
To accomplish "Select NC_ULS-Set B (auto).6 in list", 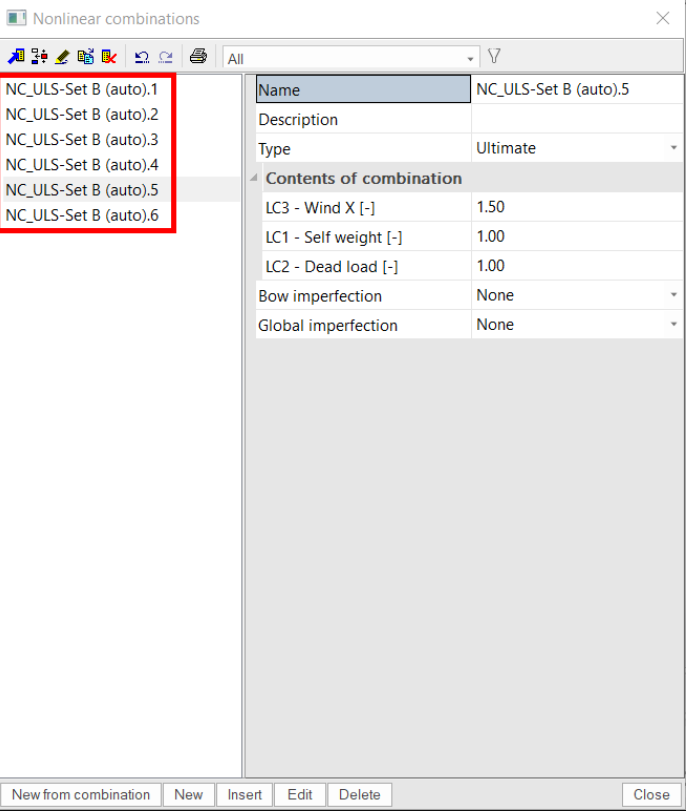I will coord(82,215).
